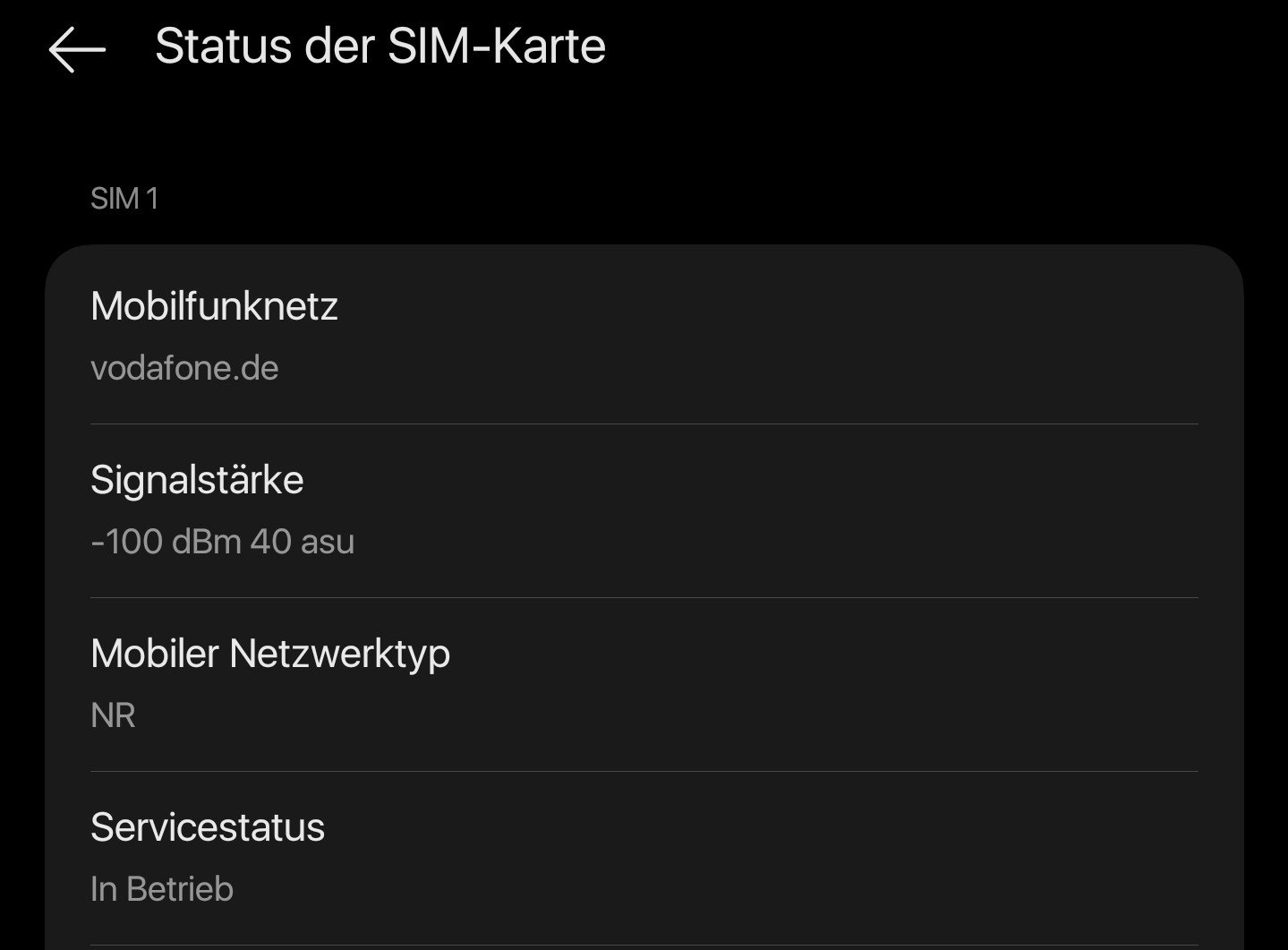The width and height of the screenshot is (1288, 950).
Task: Open the Mobilfunknetz entry label
Action: [x=214, y=306]
